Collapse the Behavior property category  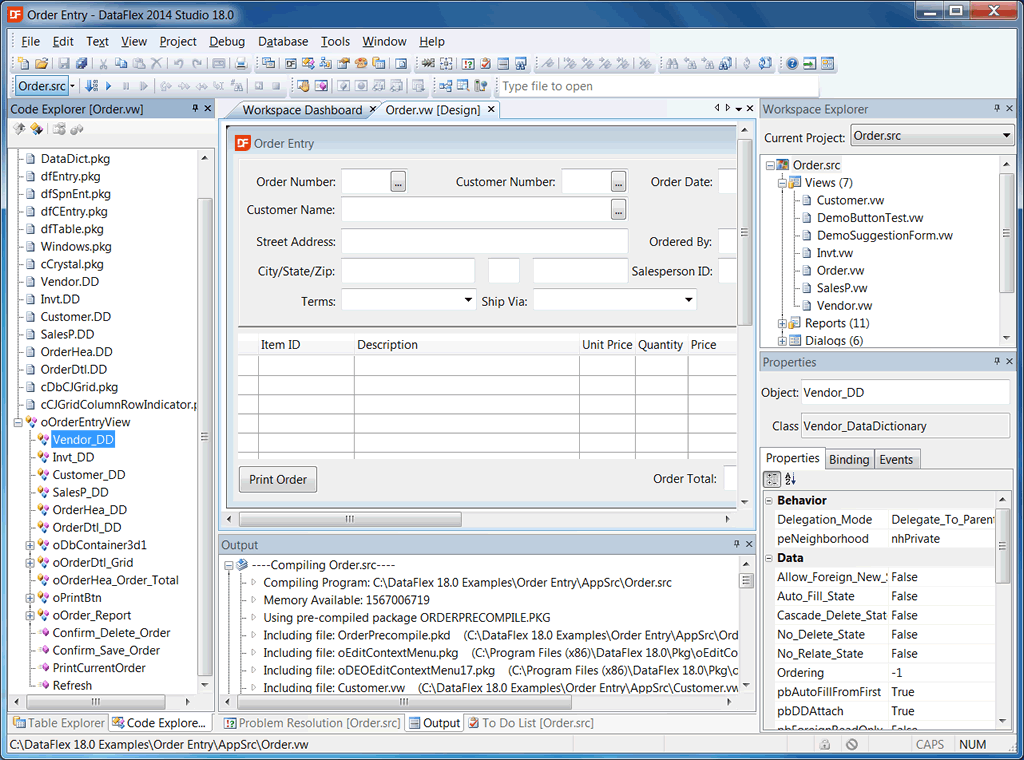tap(768, 501)
